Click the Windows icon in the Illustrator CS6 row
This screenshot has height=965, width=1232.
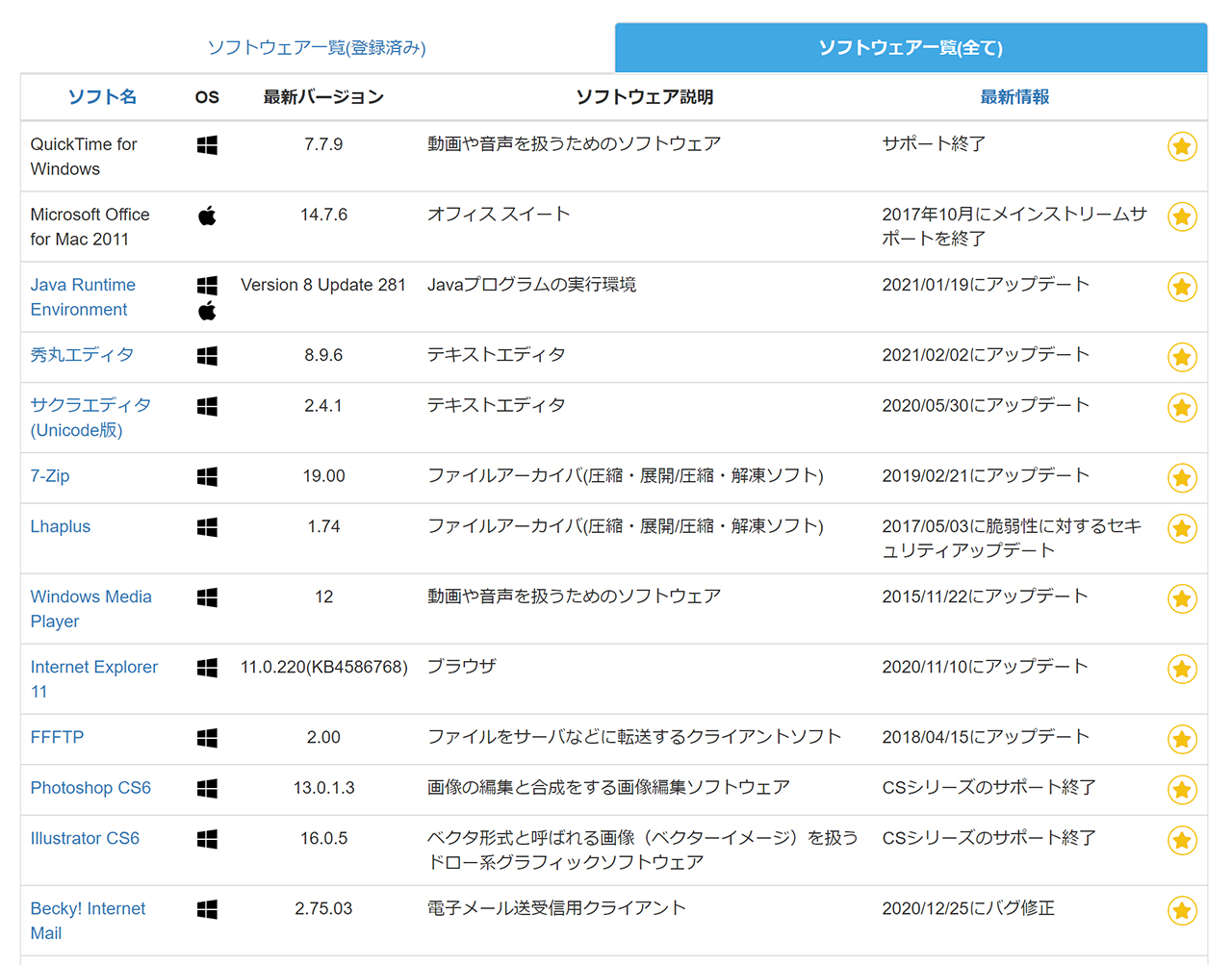(207, 839)
